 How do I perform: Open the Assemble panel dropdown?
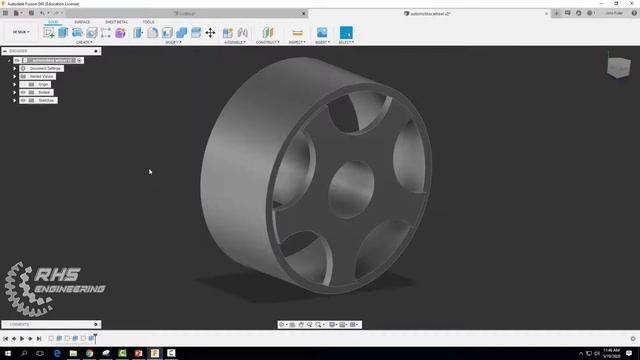point(235,42)
